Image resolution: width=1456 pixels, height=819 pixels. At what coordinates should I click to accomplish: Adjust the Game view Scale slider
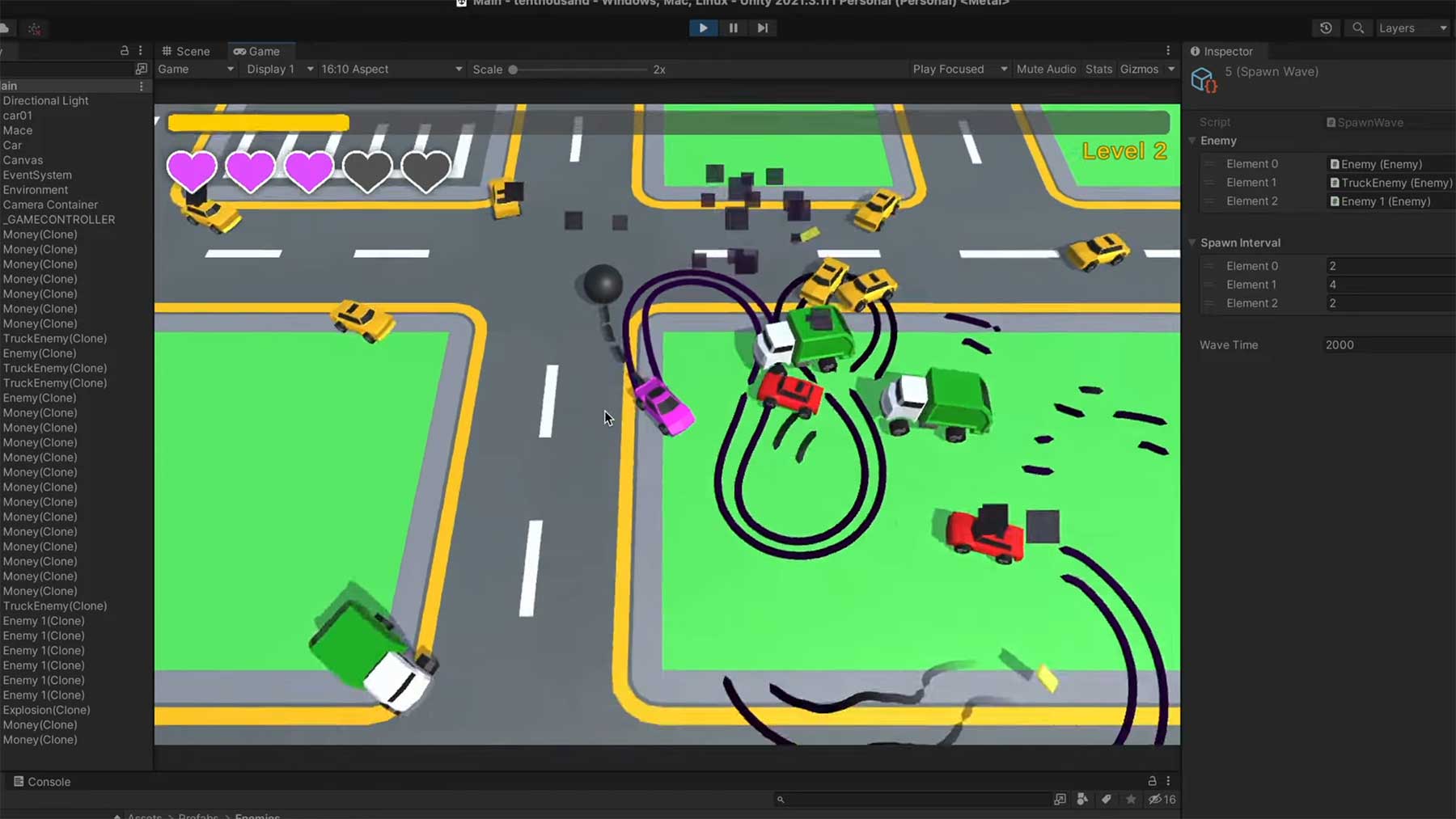click(x=513, y=70)
